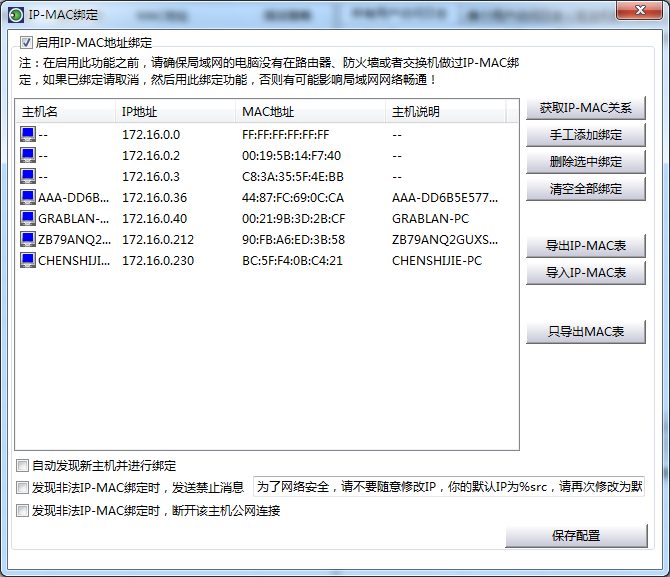Click the computer icon for host 172.16.0.0

coord(28,134)
